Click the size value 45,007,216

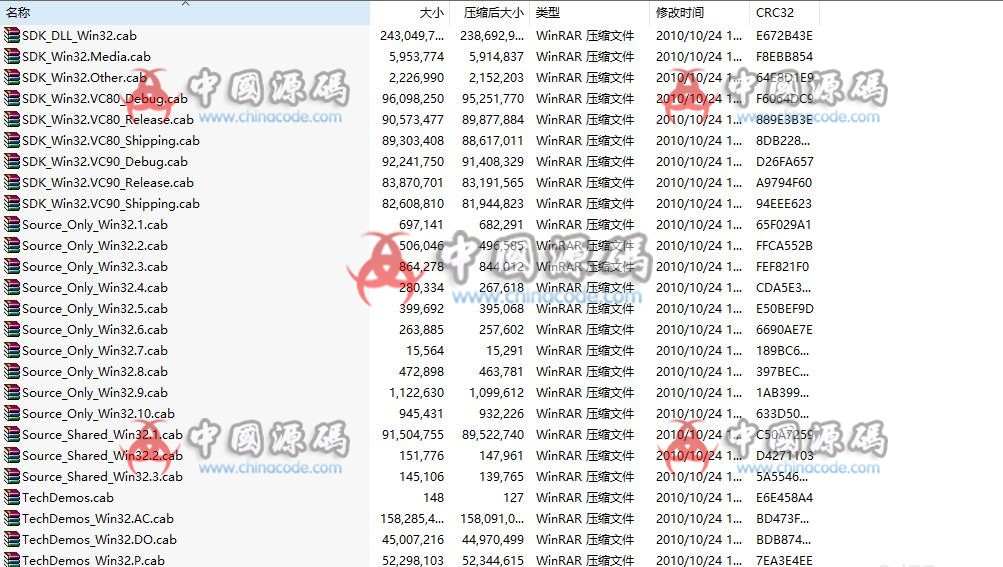tap(413, 540)
